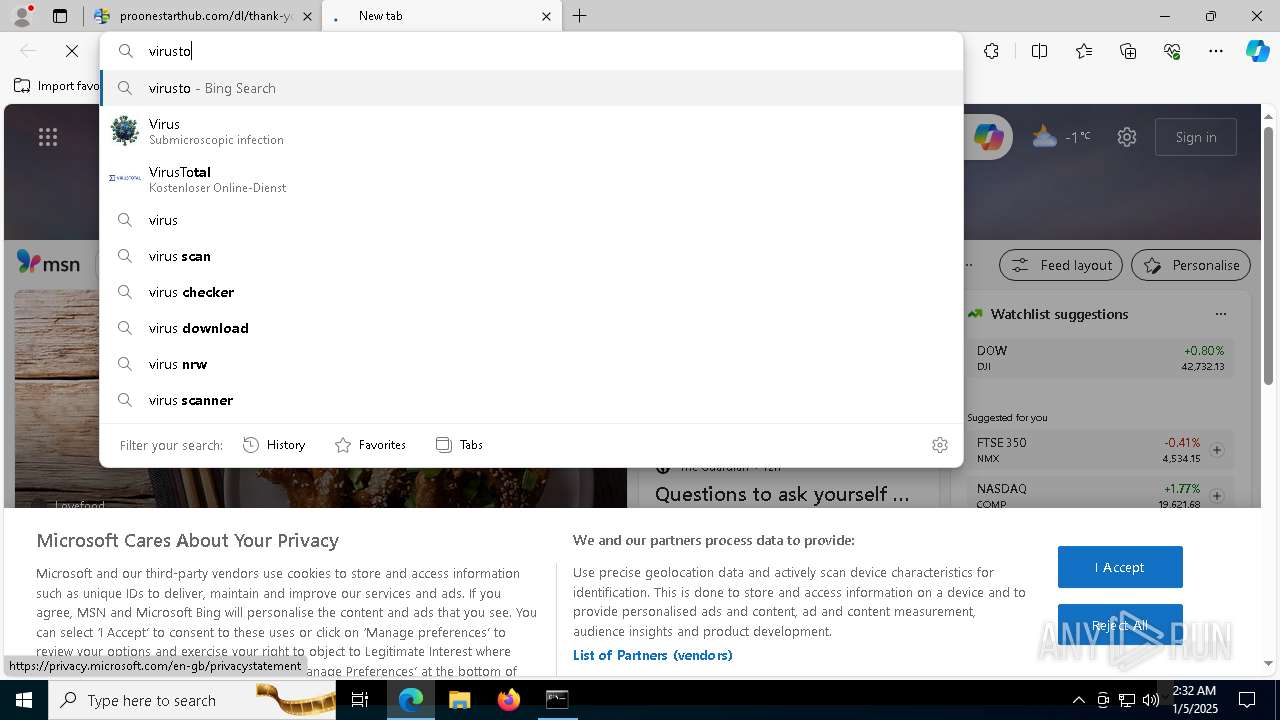Choose the 'virus download' suggestion
The image size is (1280, 720).
(x=531, y=328)
